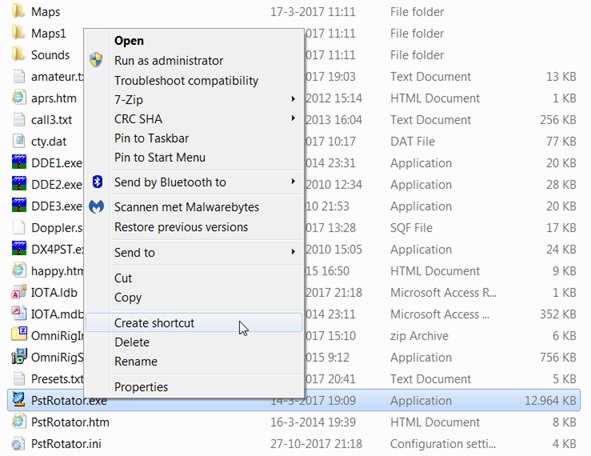Click the SQF File type cell
Screen dimensions: 591x456
tap(411, 228)
